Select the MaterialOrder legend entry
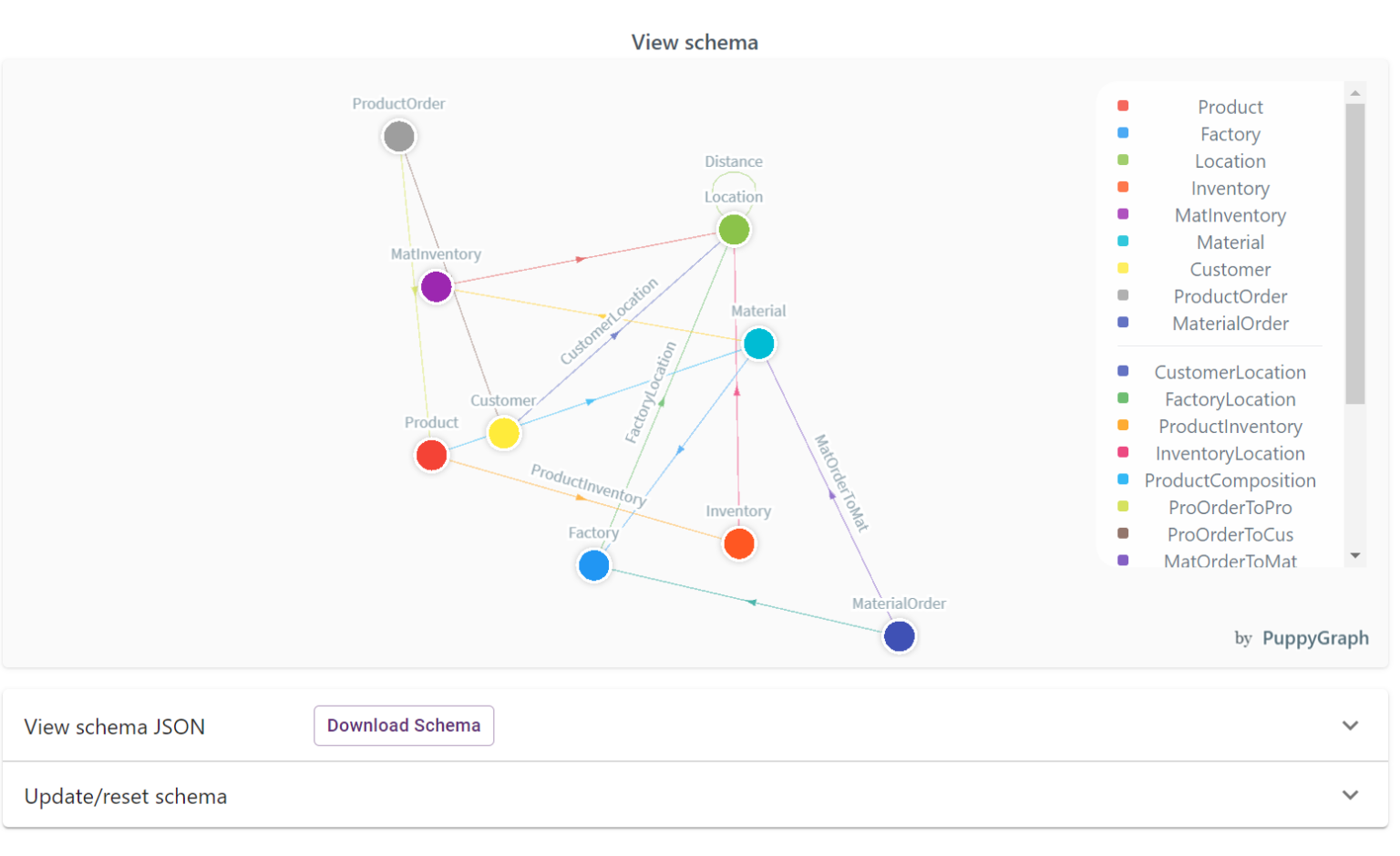The width and height of the screenshot is (1400, 856). pyautogui.click(x=1230, y=324)
